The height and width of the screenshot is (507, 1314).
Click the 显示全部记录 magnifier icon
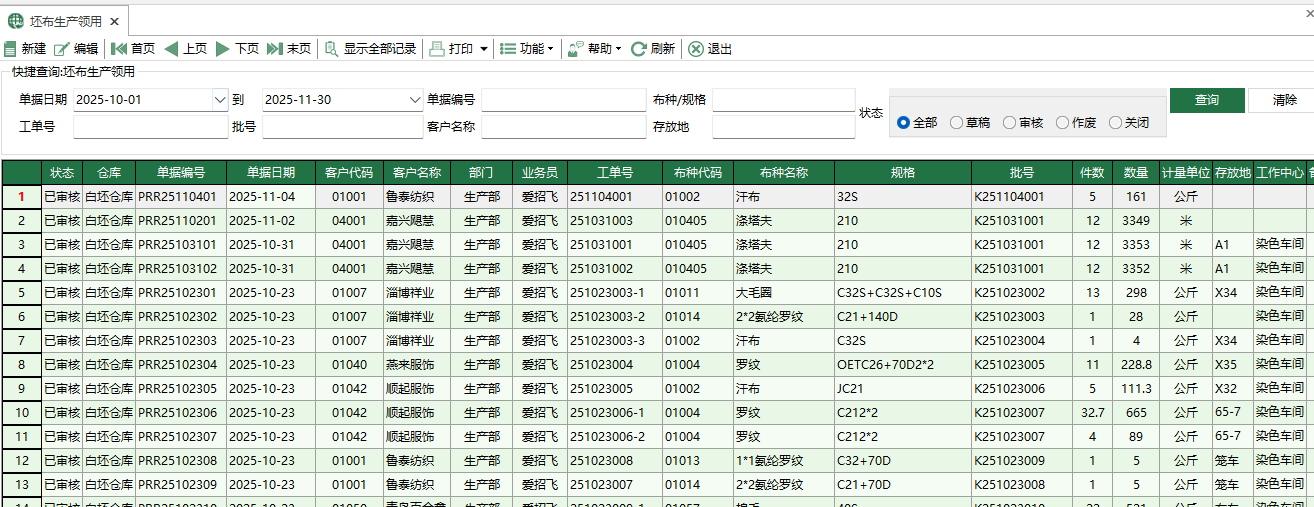tap(331, 49)
